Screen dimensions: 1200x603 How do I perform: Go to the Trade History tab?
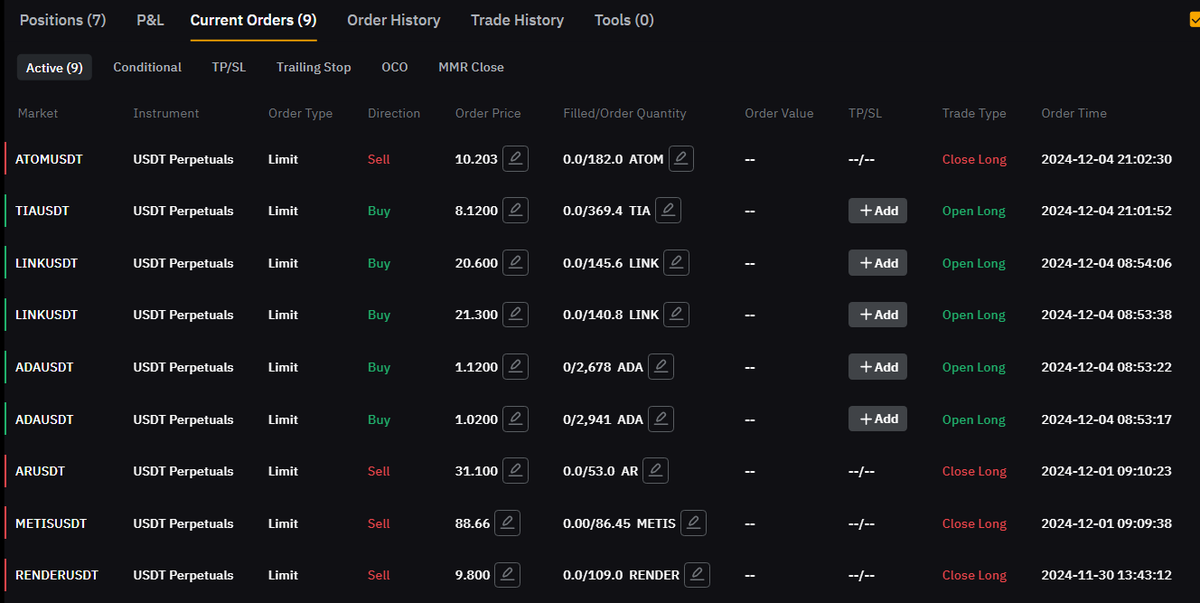coord(517,20)
